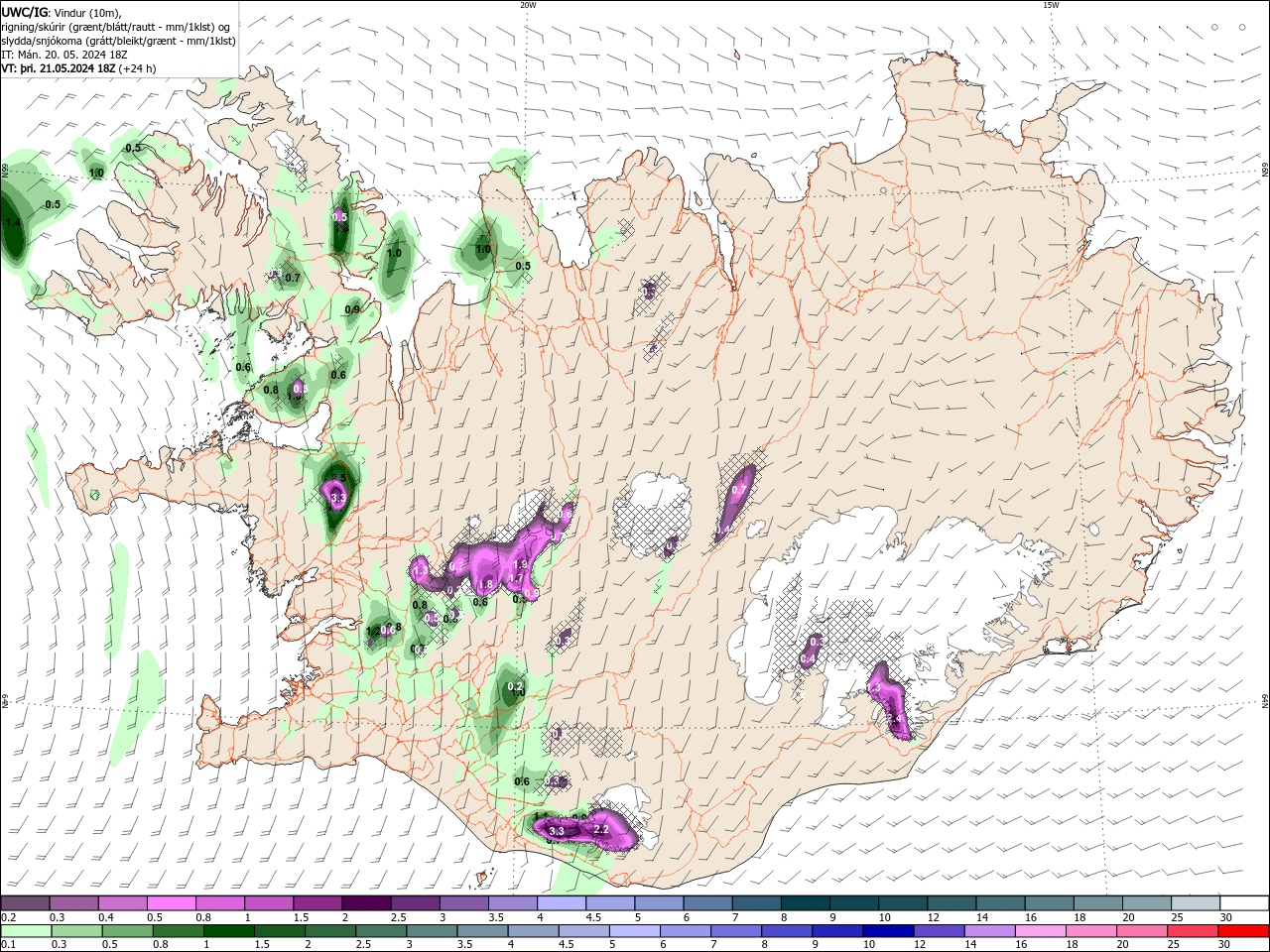This screenshot has width=1270, height=952.
Task: Click the '2.2' precipitation value on south coast
Action: tap(600, 828)
